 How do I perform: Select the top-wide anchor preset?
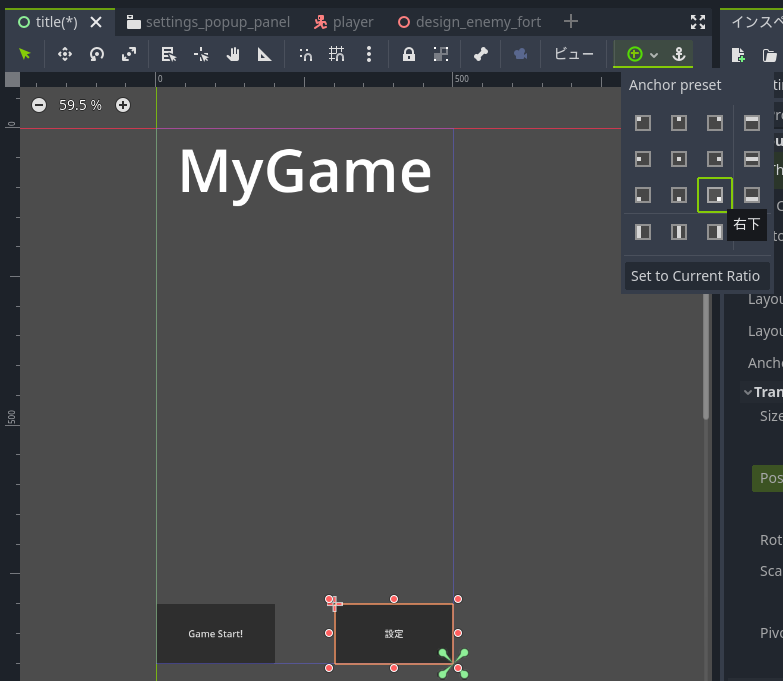(x=752, y=123)
